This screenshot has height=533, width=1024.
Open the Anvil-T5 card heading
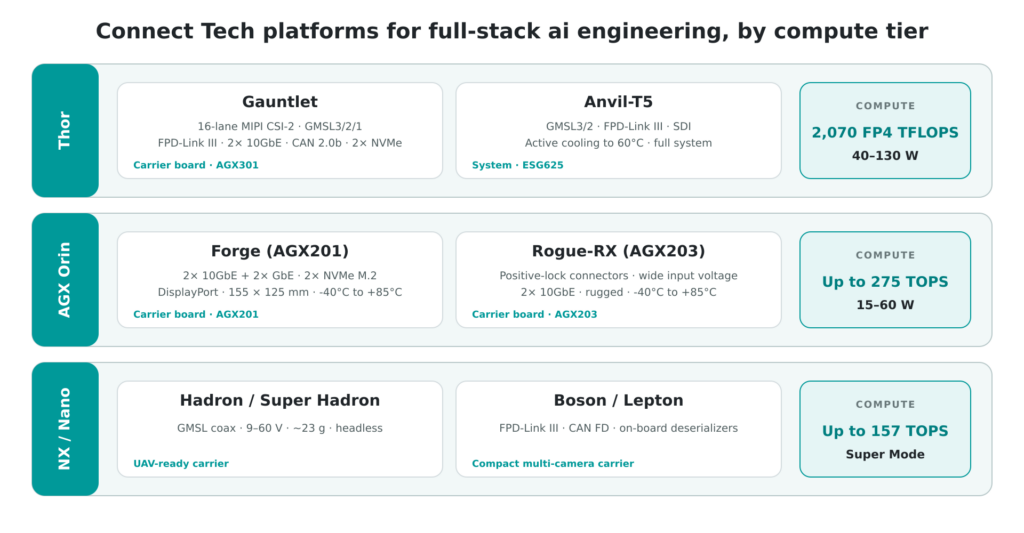618,102
